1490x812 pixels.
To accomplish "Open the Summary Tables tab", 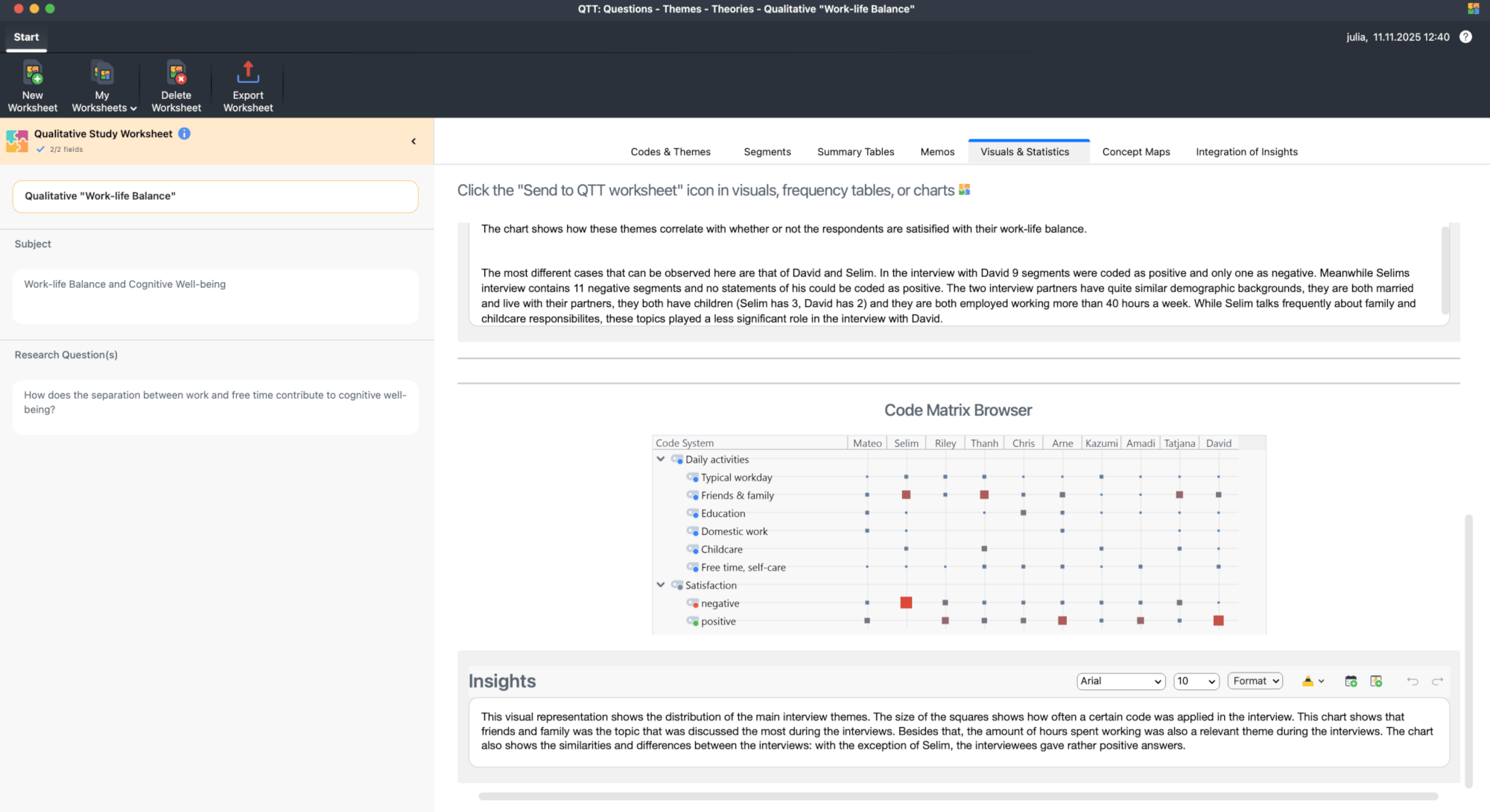I will coord(855,152).
